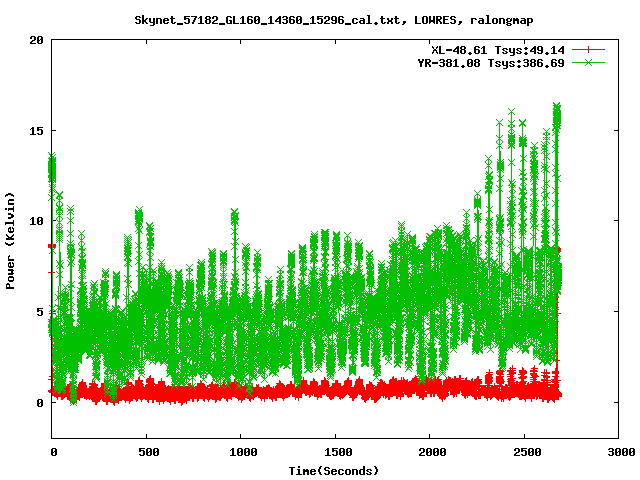Click the plot title Skynet_57182_GL160 text

point(334,20)
